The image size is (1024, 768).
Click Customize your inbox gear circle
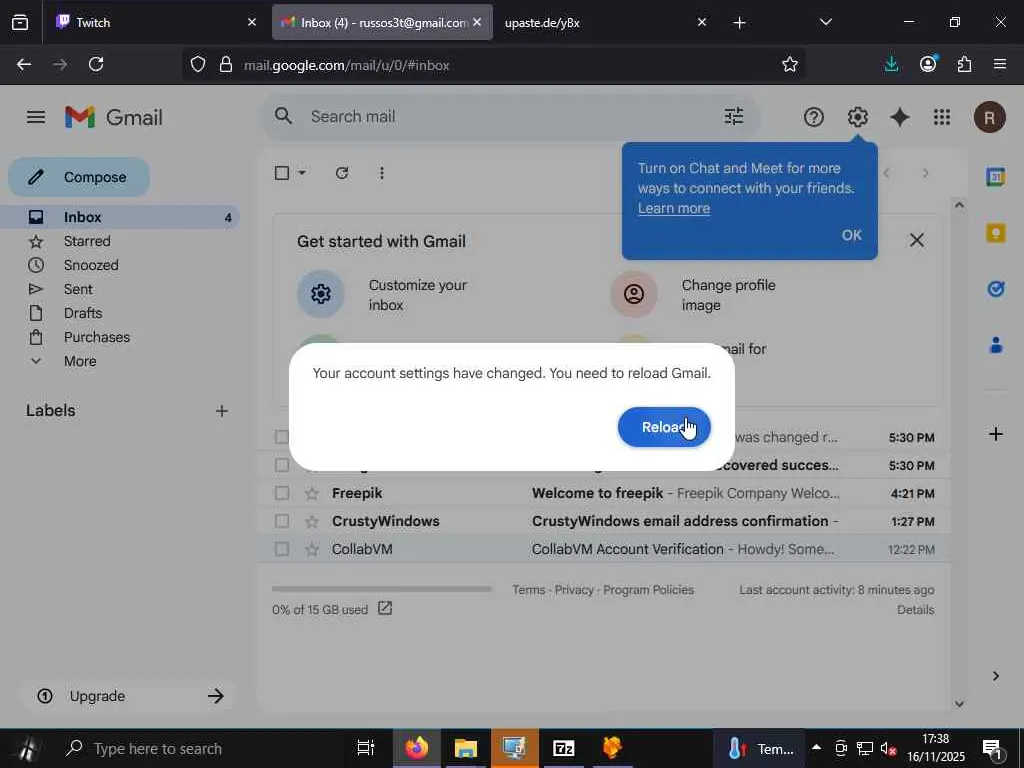pyautogui.click(x=321, y=294)
